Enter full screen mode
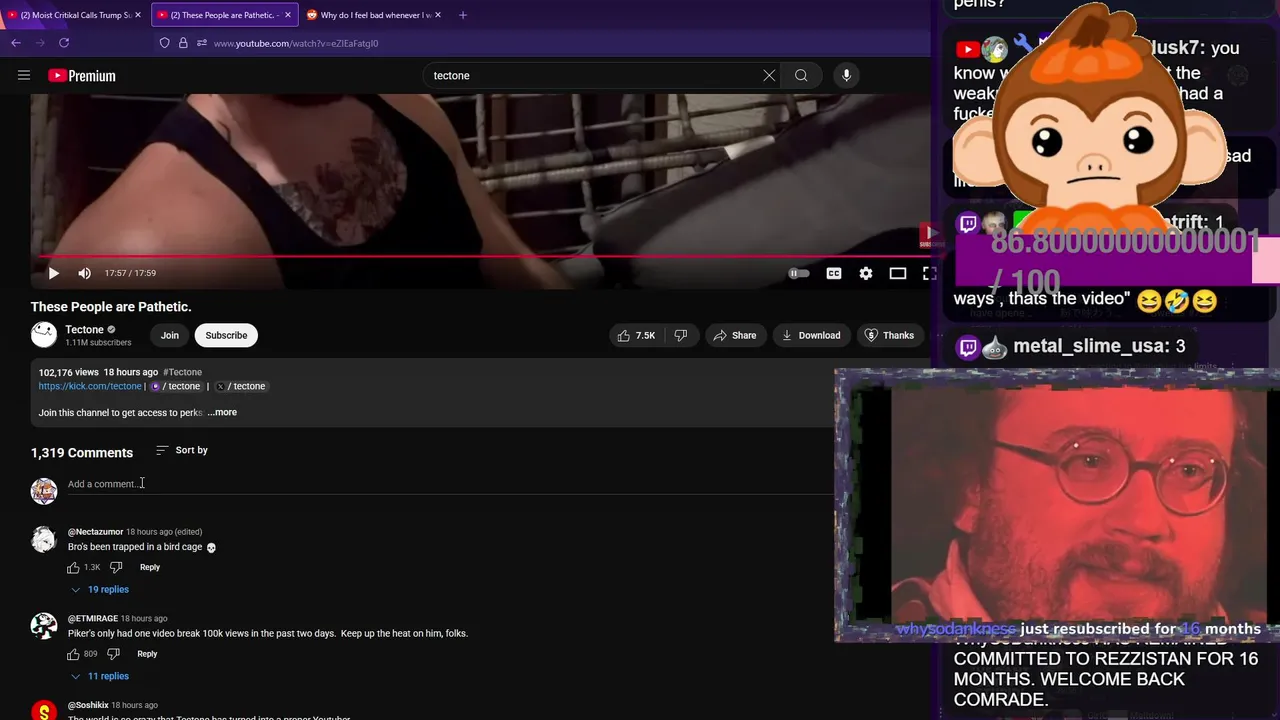Viewport: 1280px width, 720px height. (x=929, y=273)
